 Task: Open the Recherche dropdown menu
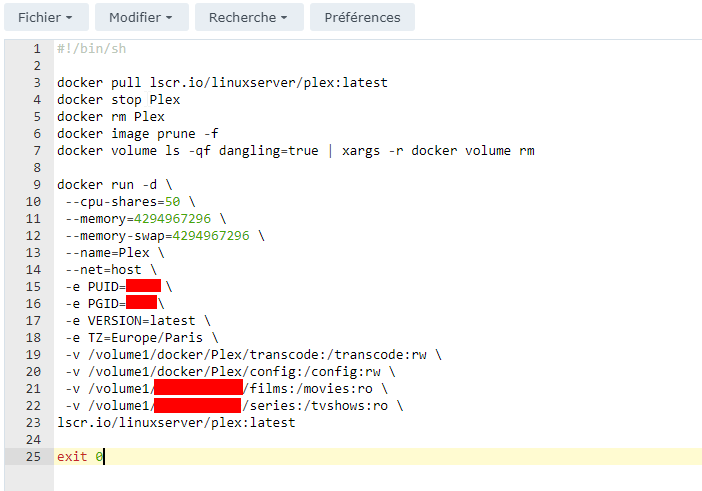pos(249,17)
